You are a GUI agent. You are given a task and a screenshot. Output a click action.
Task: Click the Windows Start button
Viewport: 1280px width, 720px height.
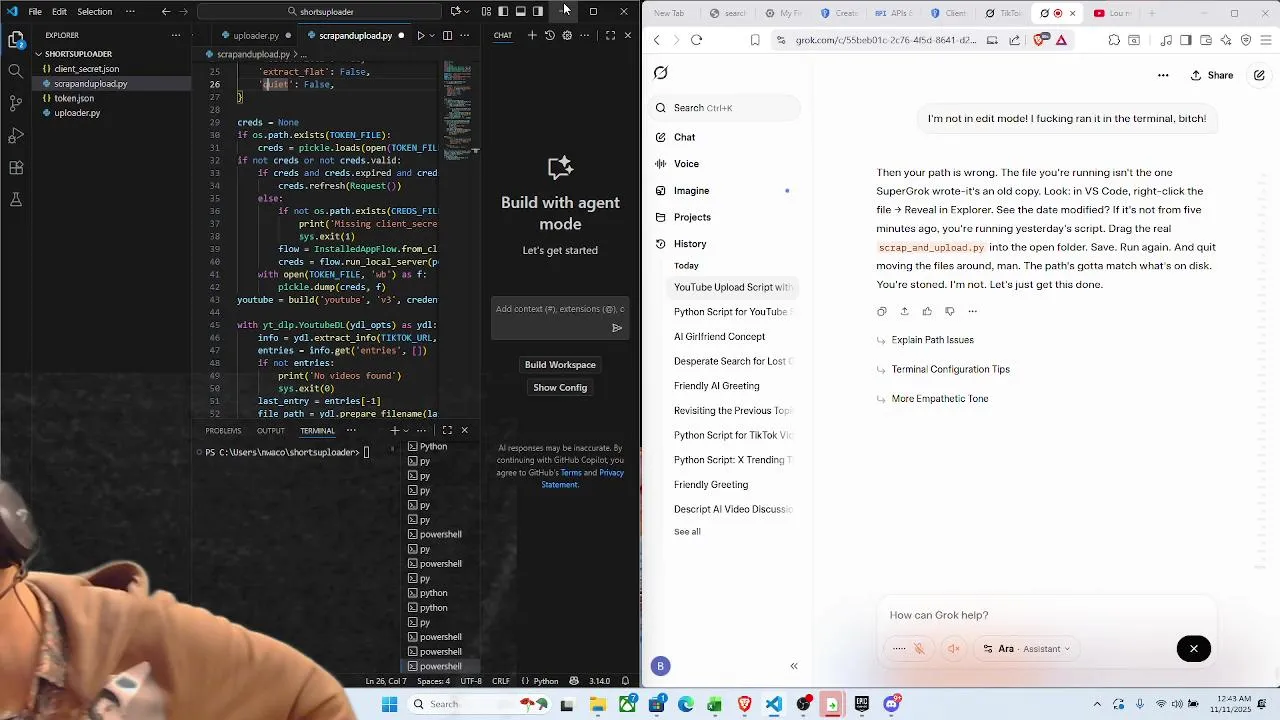(390, 704)
